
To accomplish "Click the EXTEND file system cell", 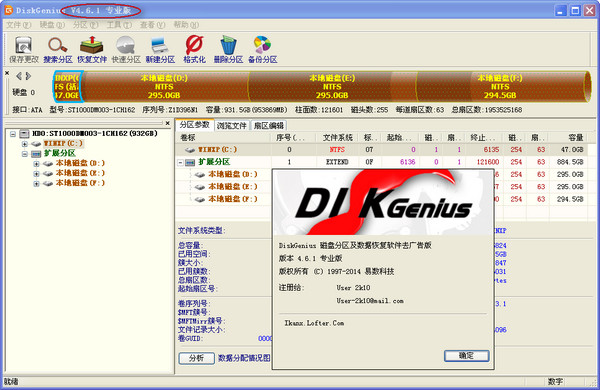I will [x=337, y=162].
